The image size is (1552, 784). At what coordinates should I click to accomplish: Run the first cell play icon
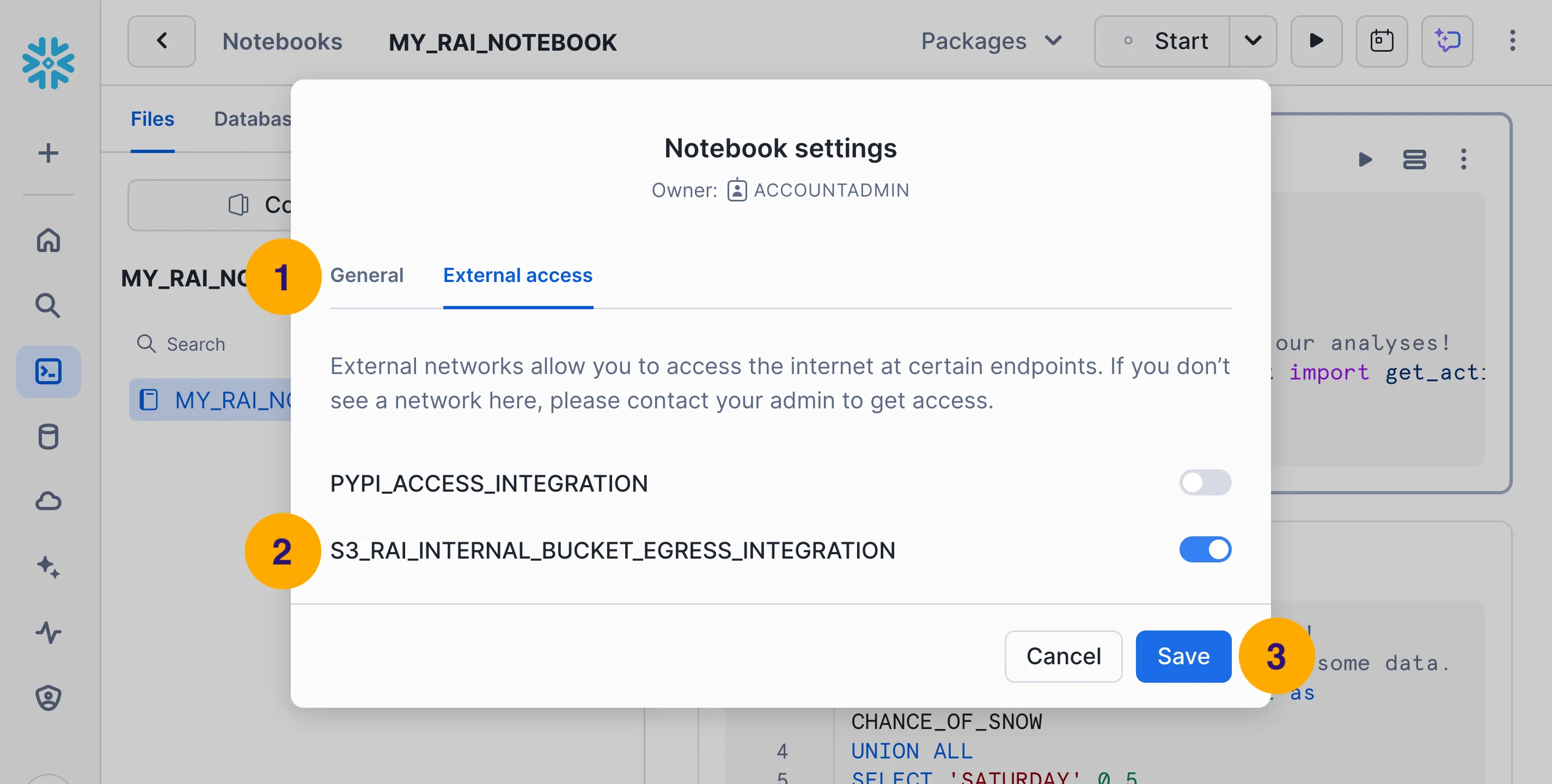click(x=1365, y=160)
